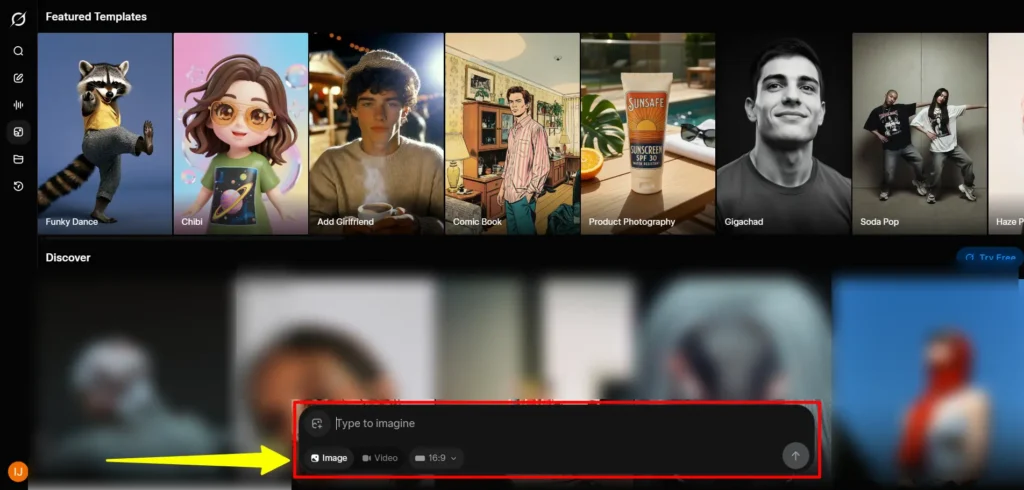This screenshot has height=490, width=1024.
Task: Open the voice waveform icon in sidebar
Action: [x=18, y=105]
